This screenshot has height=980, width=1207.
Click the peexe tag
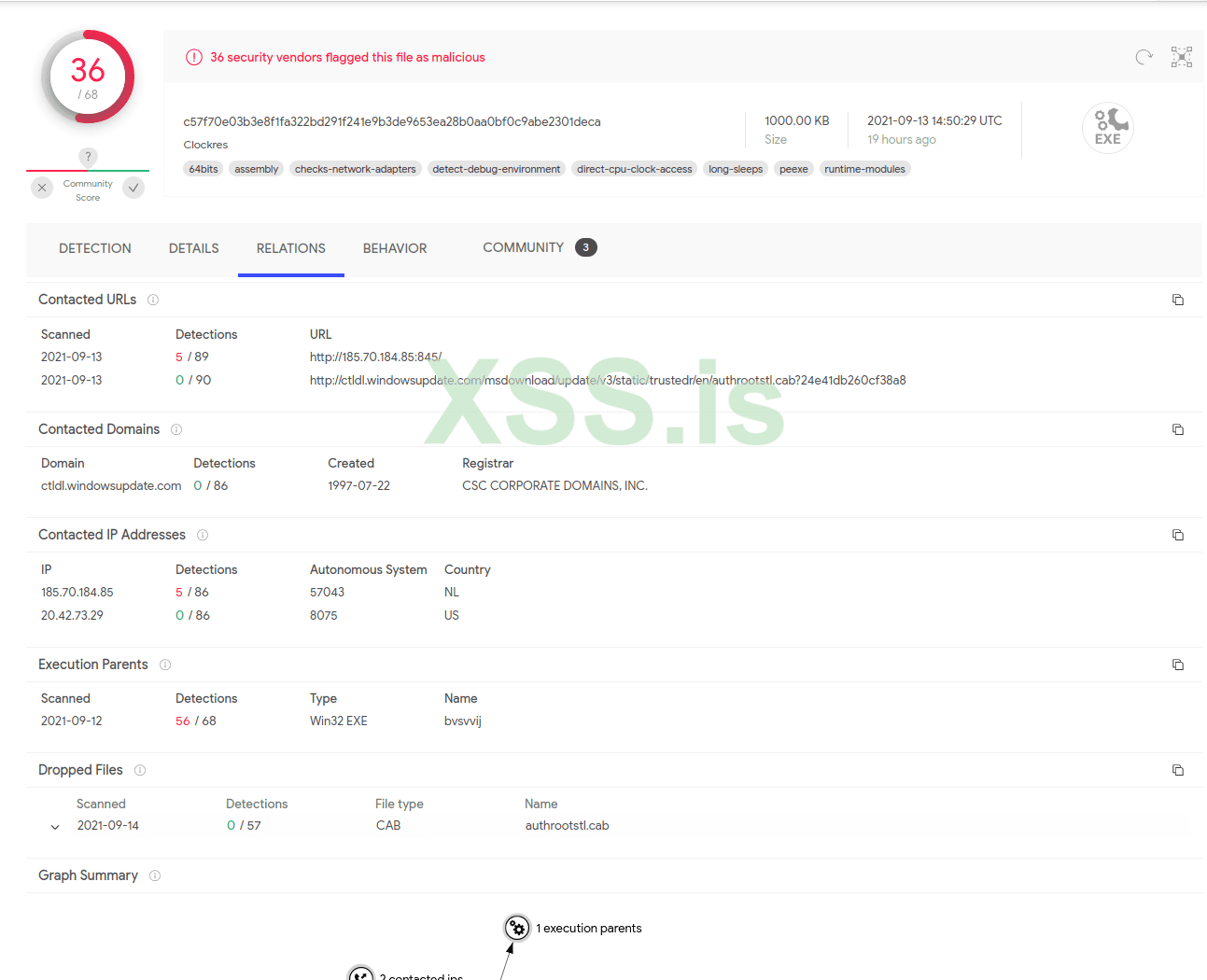tap(793, 169)
